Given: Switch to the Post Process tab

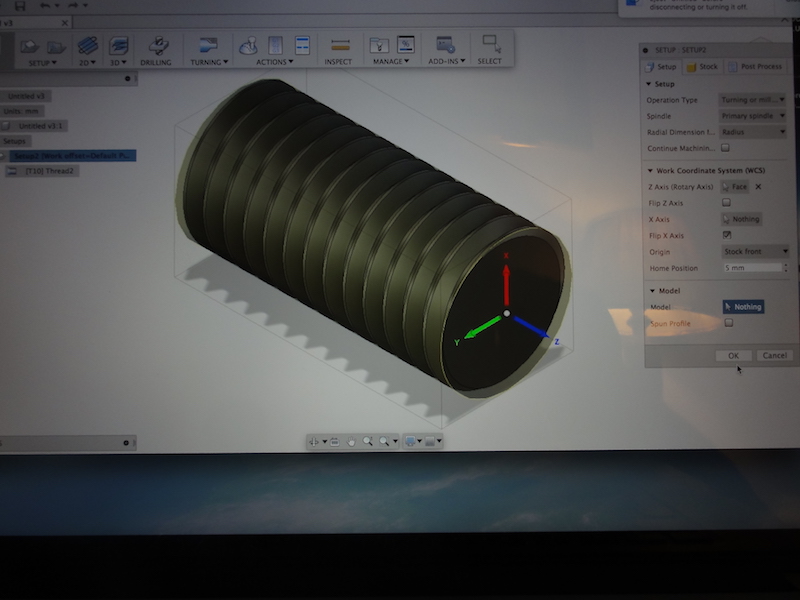Looking at the screenshot, I should pos(755,66).
